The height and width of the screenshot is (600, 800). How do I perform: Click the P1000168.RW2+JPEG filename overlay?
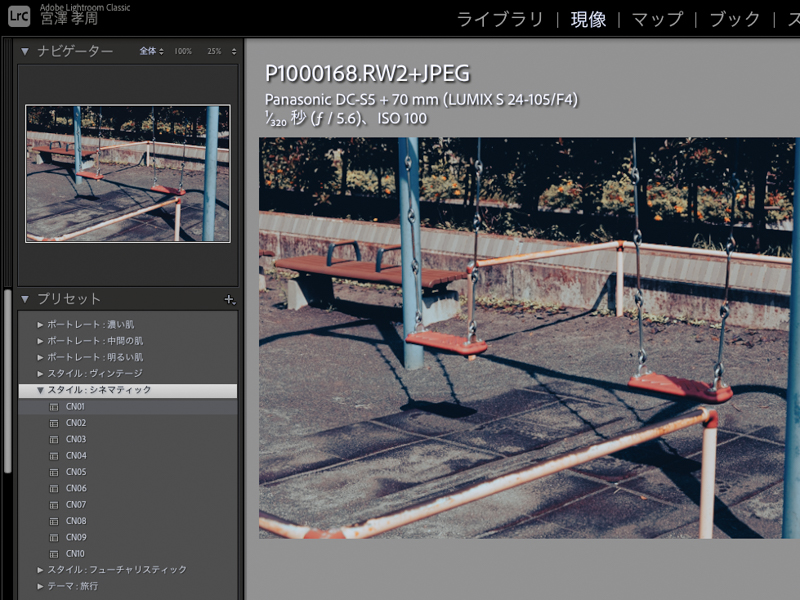(x=367, y=74)
